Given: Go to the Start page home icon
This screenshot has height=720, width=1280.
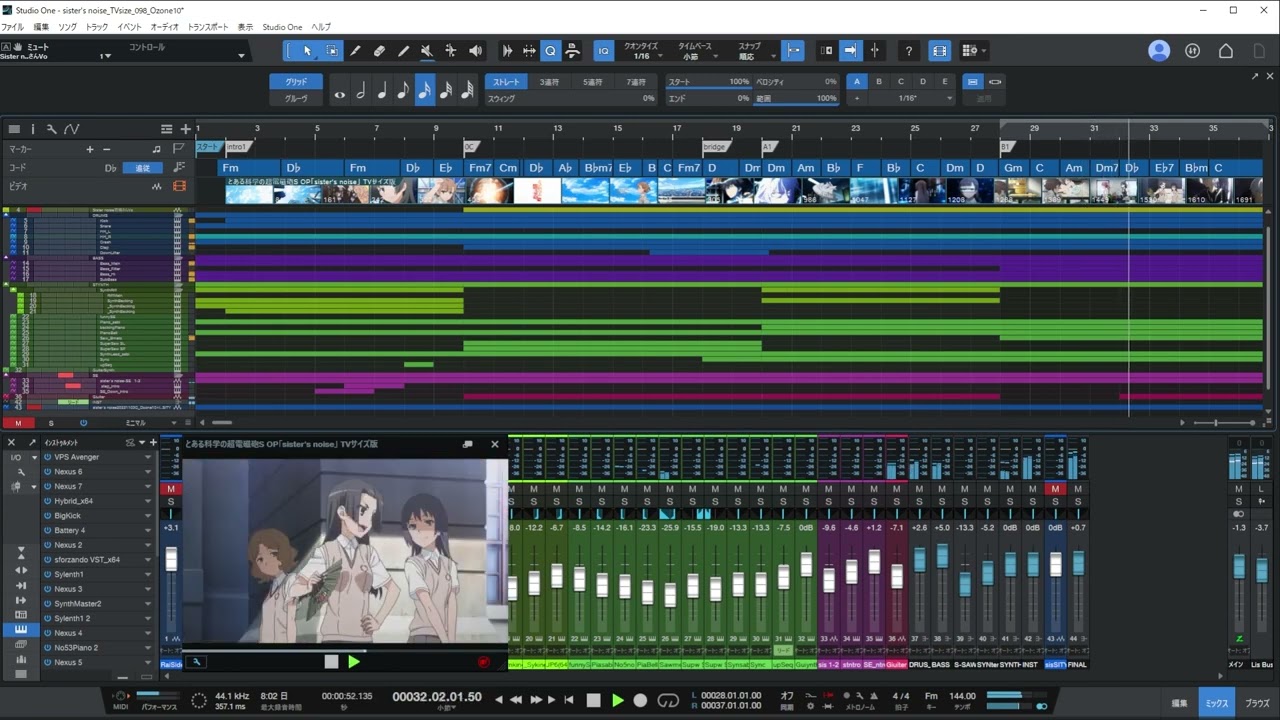Looking at the screenshot, I should (x=1226, y=51).
